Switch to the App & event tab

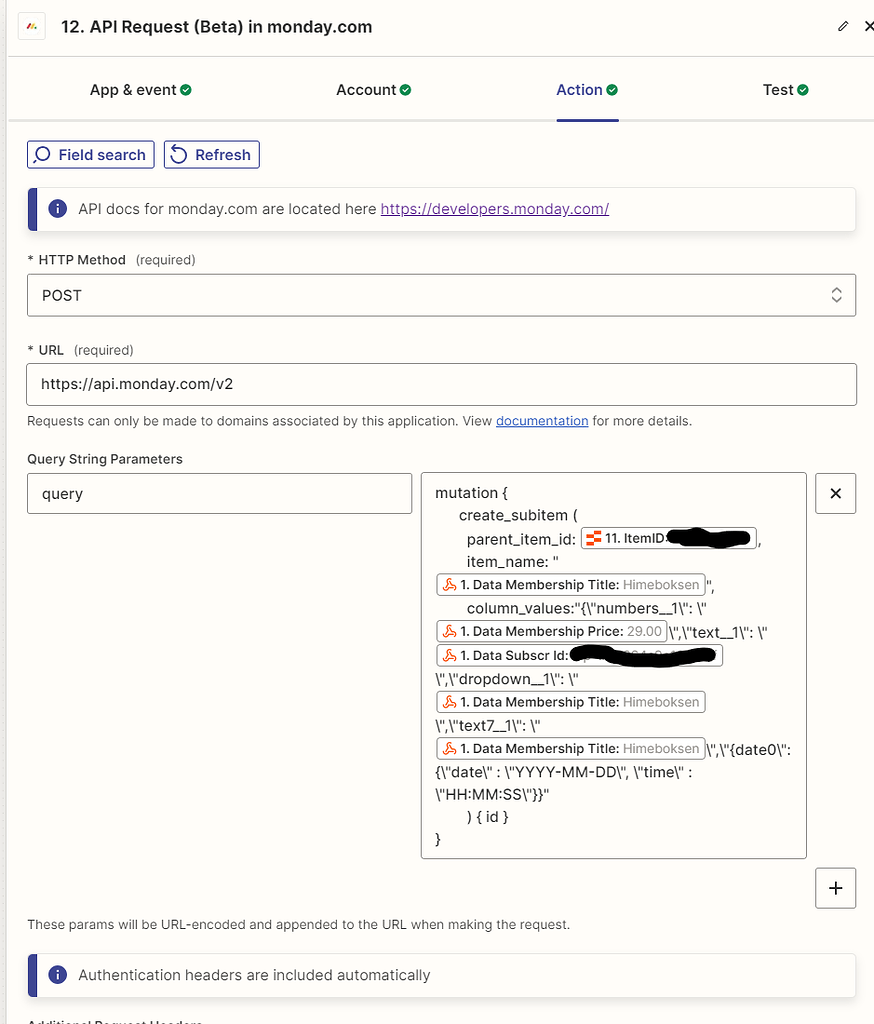tap(132, 89)
